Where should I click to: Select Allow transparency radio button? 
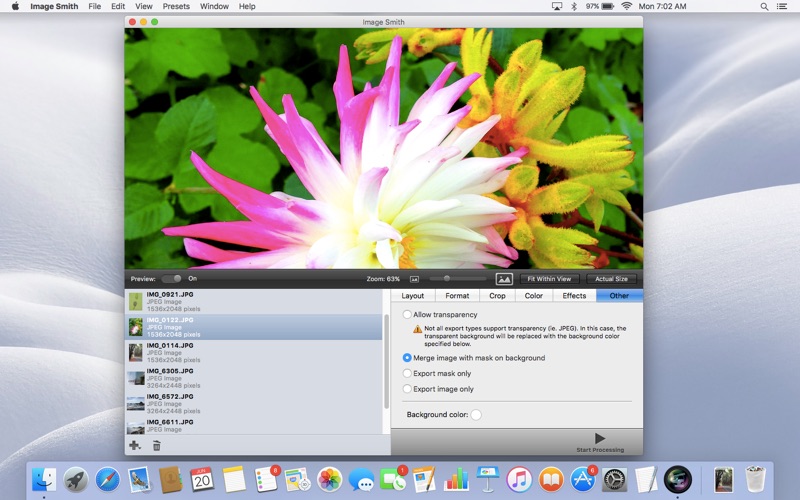(407, 315)
